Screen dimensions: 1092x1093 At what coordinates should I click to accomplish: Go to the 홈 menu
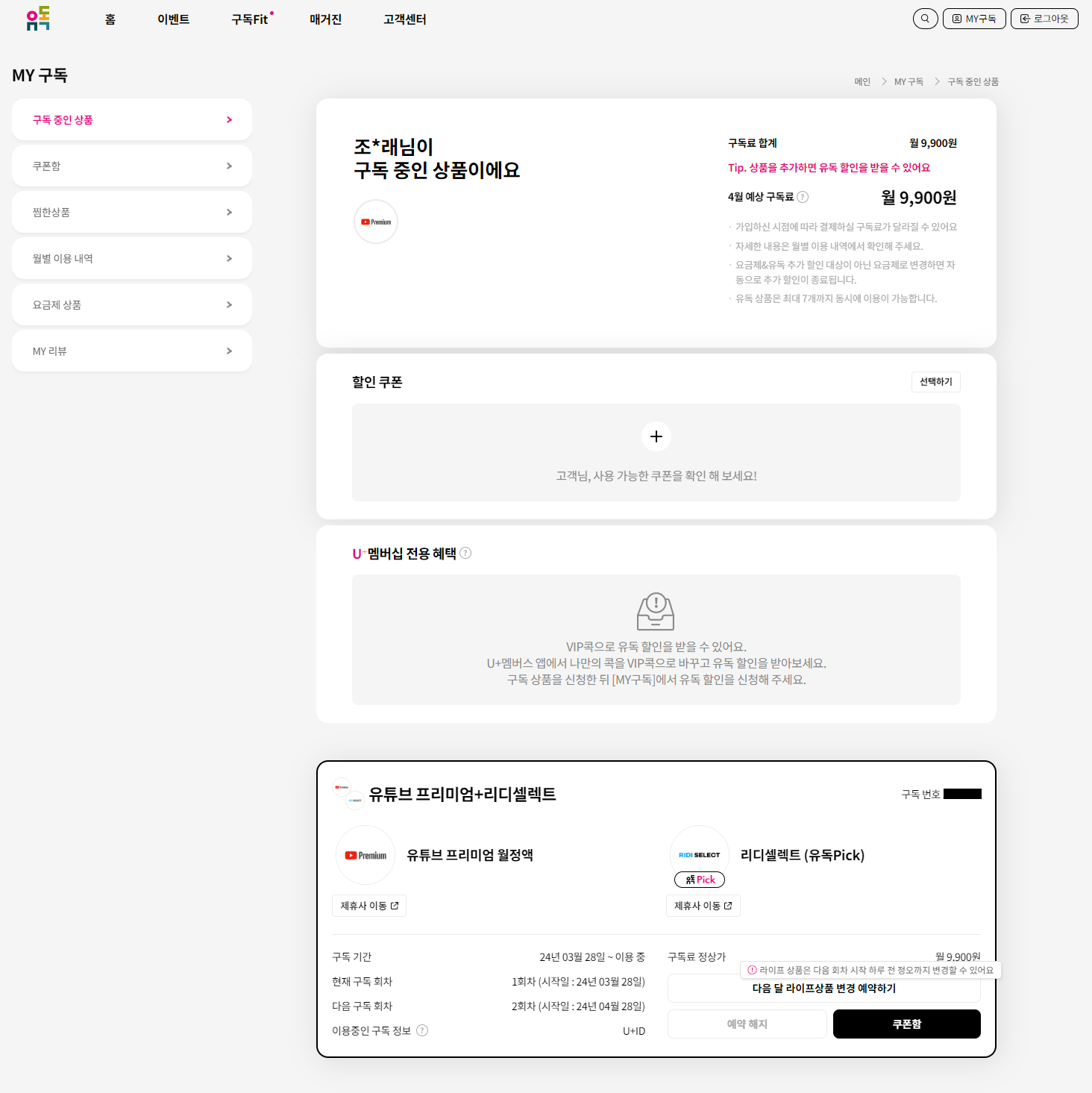tap(110, 19)
